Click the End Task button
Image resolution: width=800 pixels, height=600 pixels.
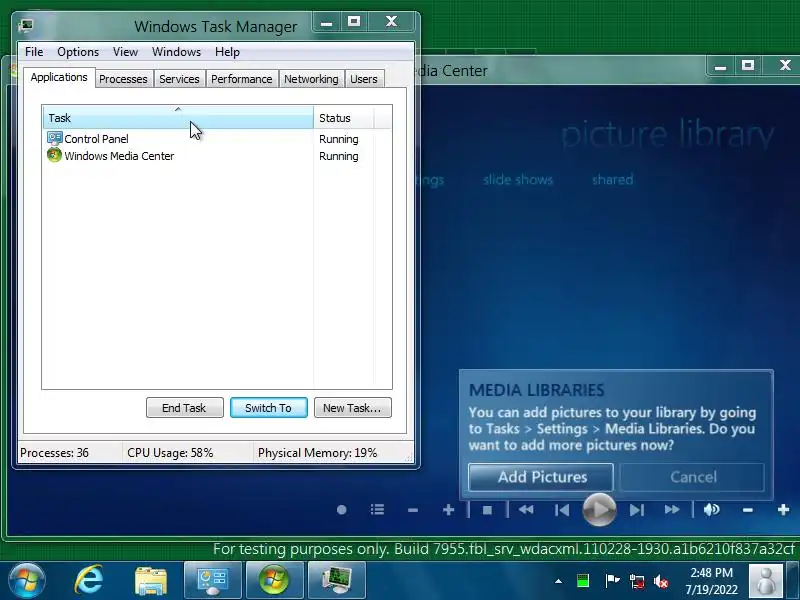click(184, 408)
